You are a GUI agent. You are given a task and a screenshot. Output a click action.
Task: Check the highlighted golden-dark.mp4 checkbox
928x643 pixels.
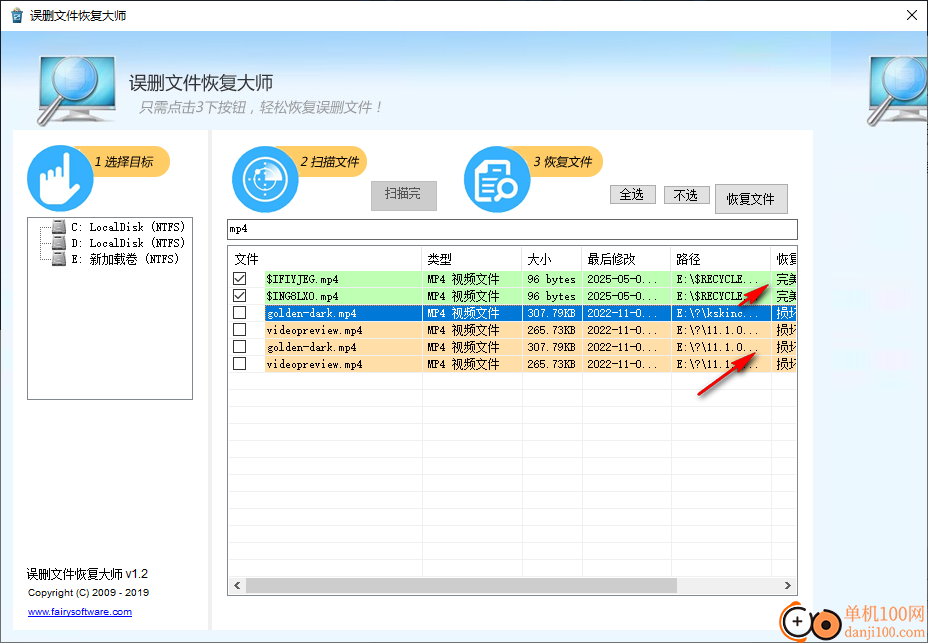tap(240, 313)
